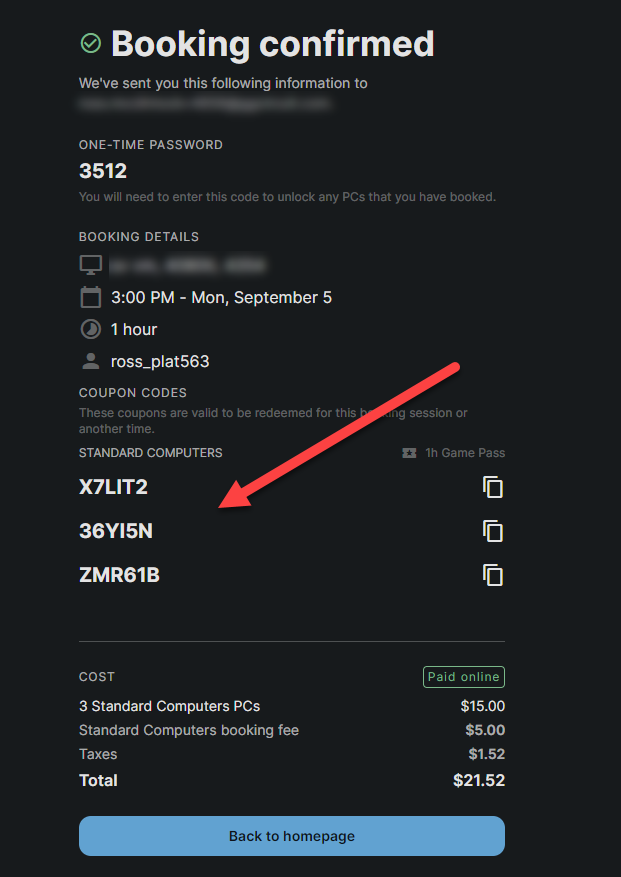The image size is (621, 877).
Task: Click the Booking confirmed heading
Action: [272, 44]
